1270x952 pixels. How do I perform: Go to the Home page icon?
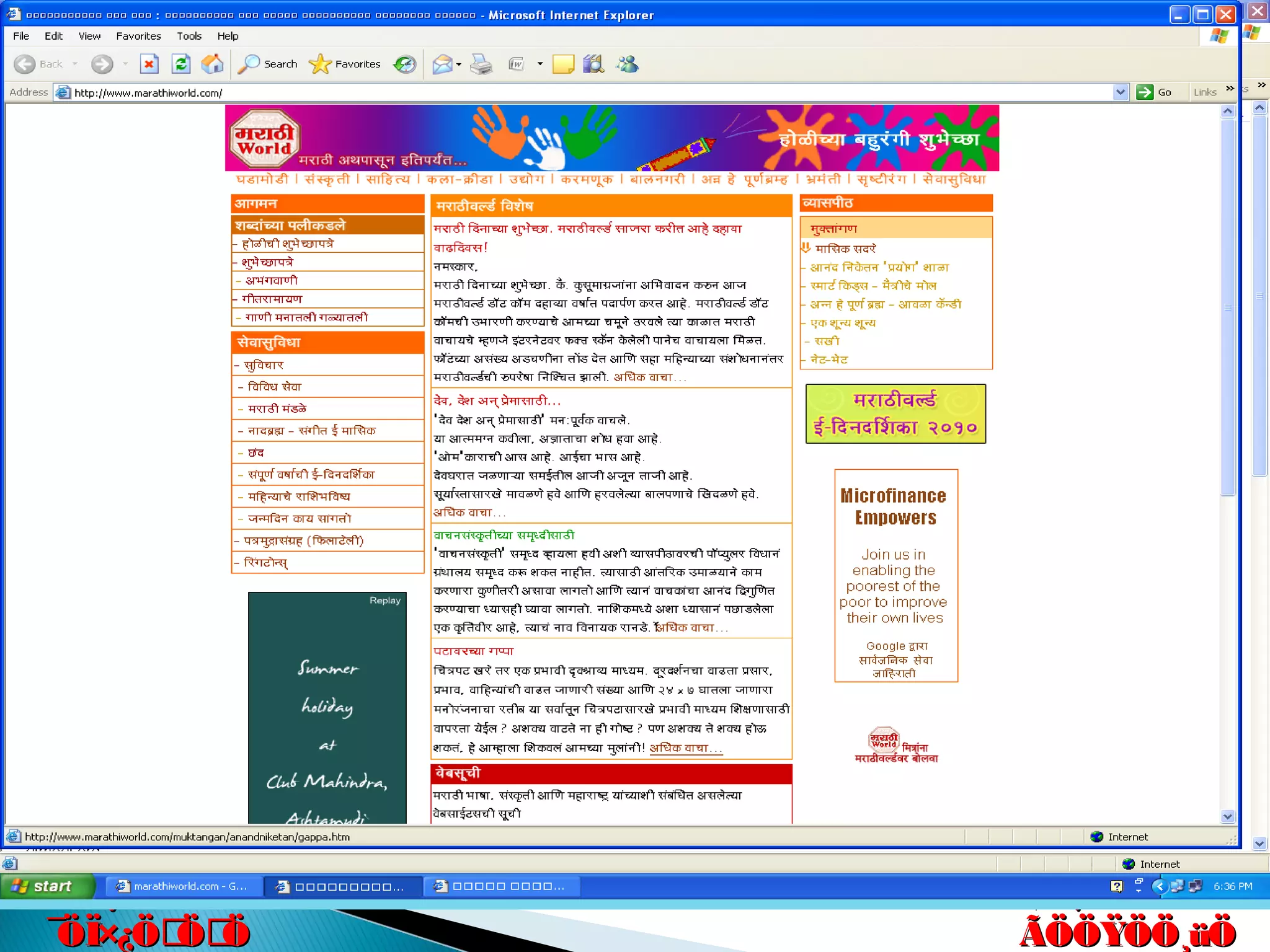[x=212, y=64]
